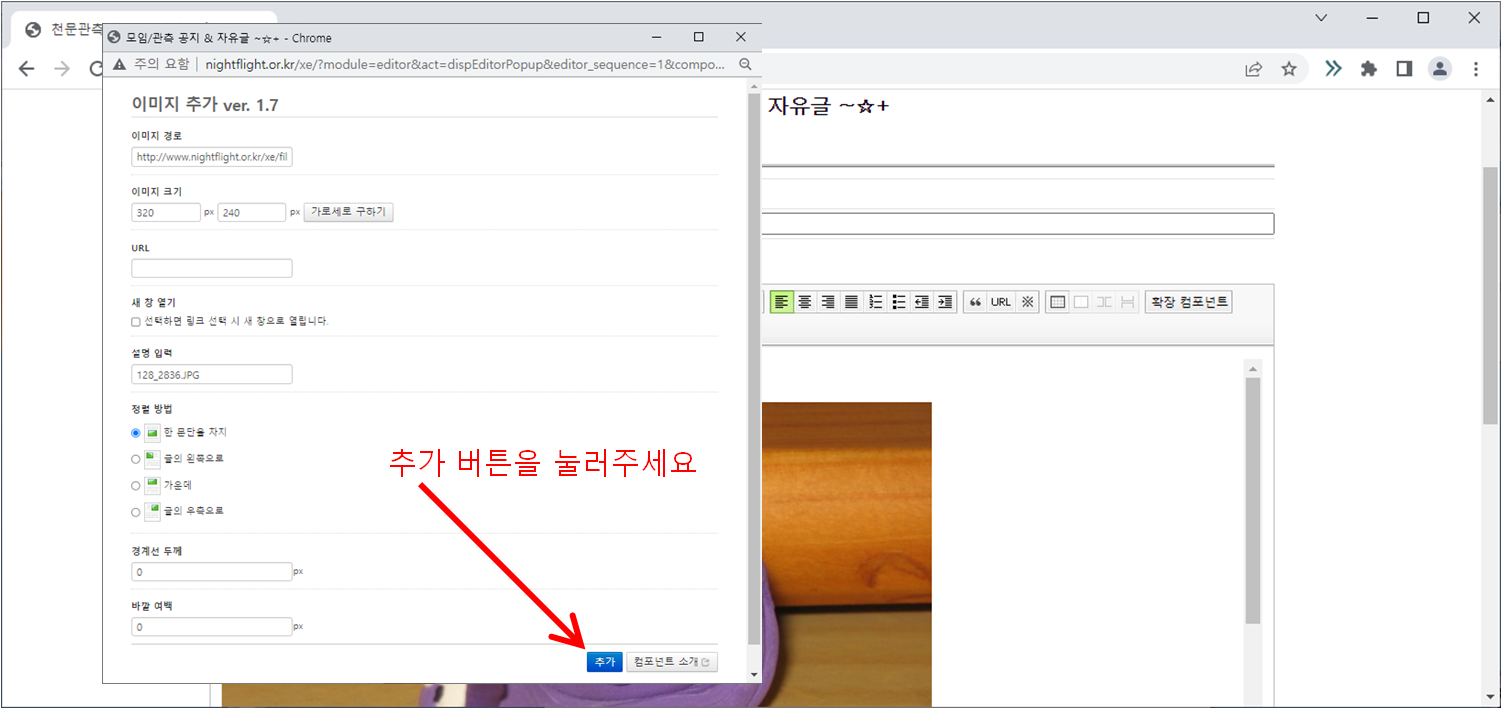Open the tab search chevron in title bar
Image resolution: width=1502 pixels, height=709 pixels.
point(1321,18)
